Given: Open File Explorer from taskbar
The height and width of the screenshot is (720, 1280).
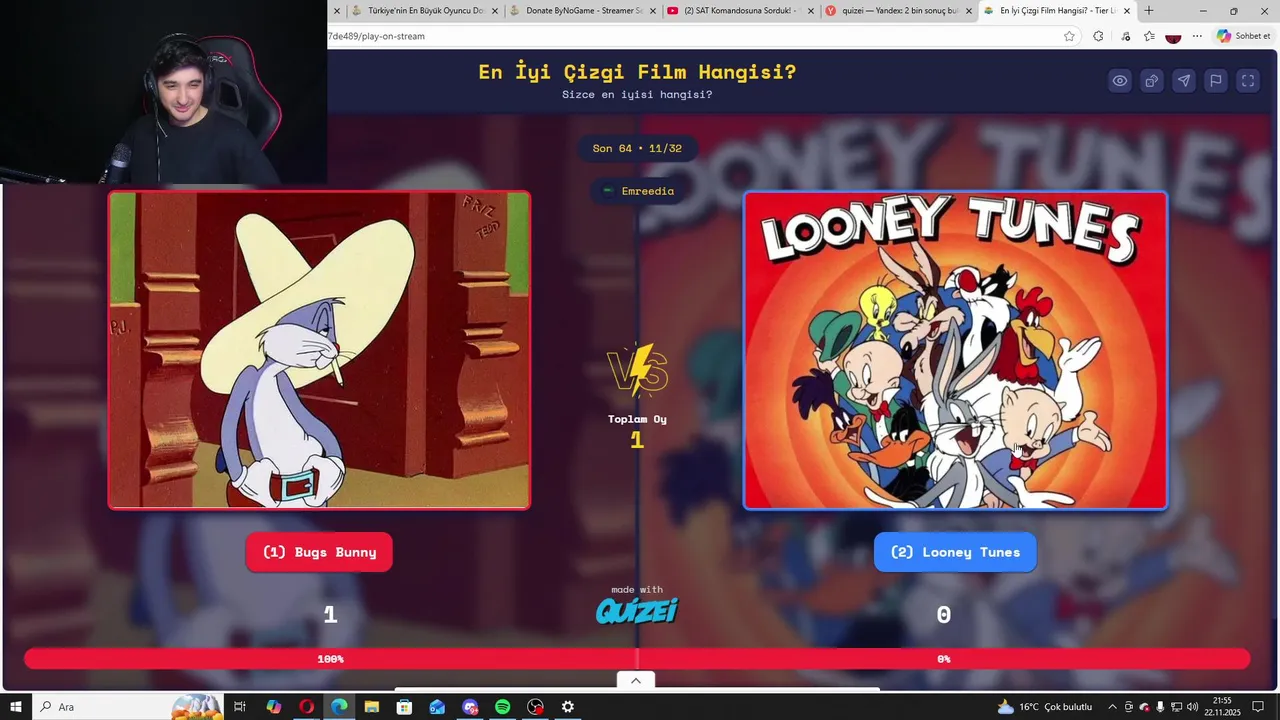Looking at the screenshot, I should [371, 707].
